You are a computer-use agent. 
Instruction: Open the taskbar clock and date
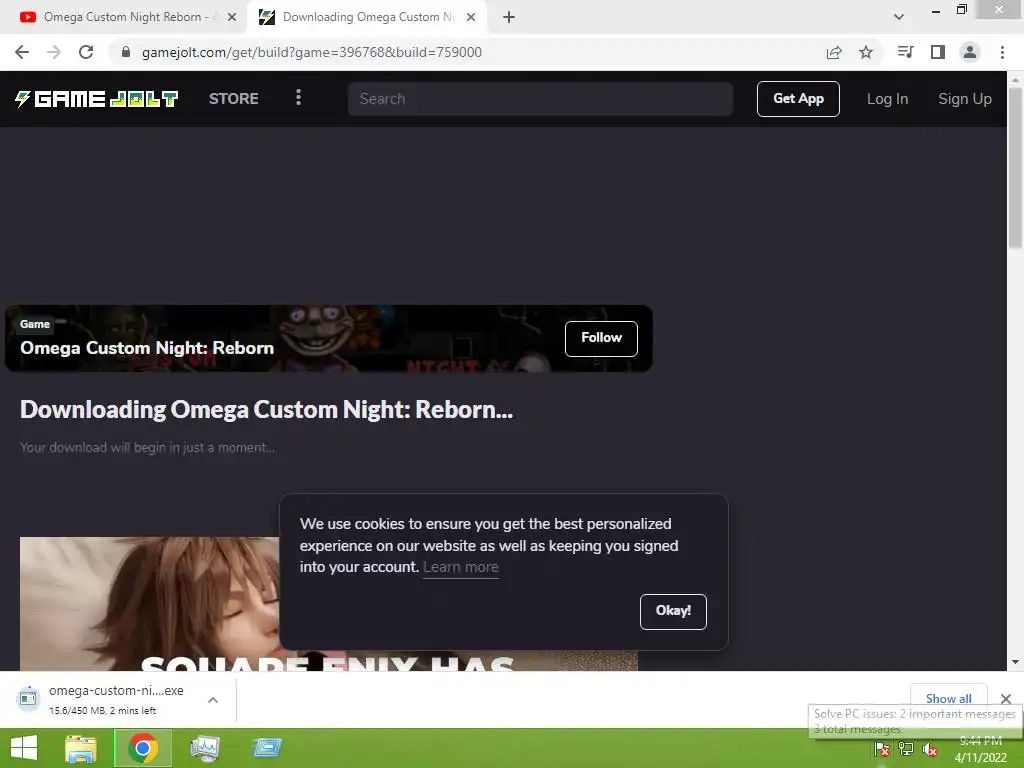point(980,750)
